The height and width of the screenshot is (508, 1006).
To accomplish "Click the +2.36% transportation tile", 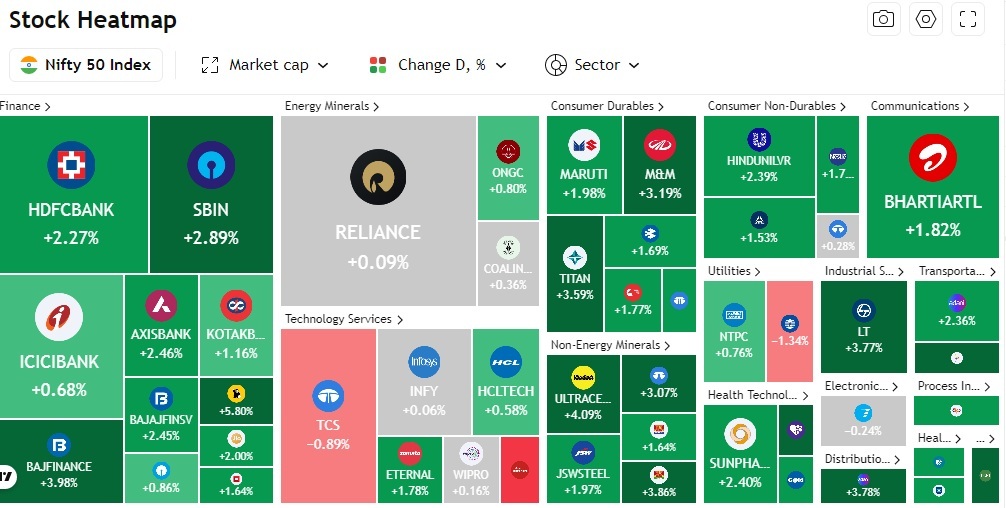I will [957, 311].
